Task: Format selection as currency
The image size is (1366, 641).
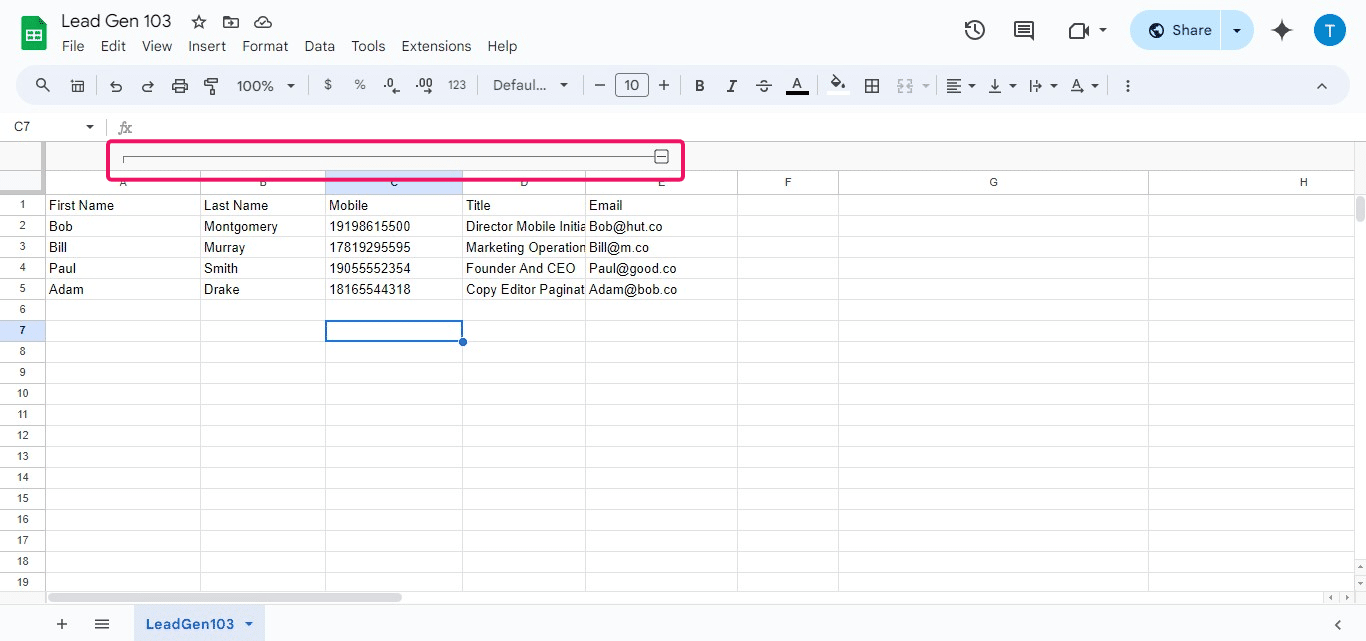Action: (x=328, y=85)
